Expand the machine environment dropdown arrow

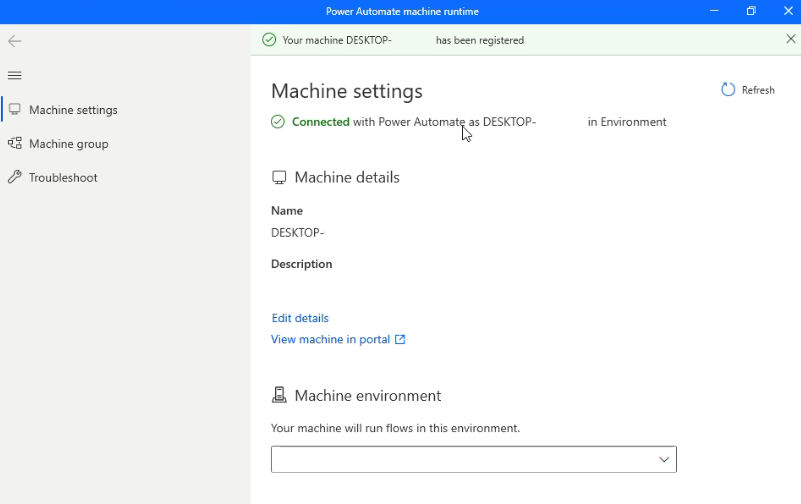click(664, 460)
